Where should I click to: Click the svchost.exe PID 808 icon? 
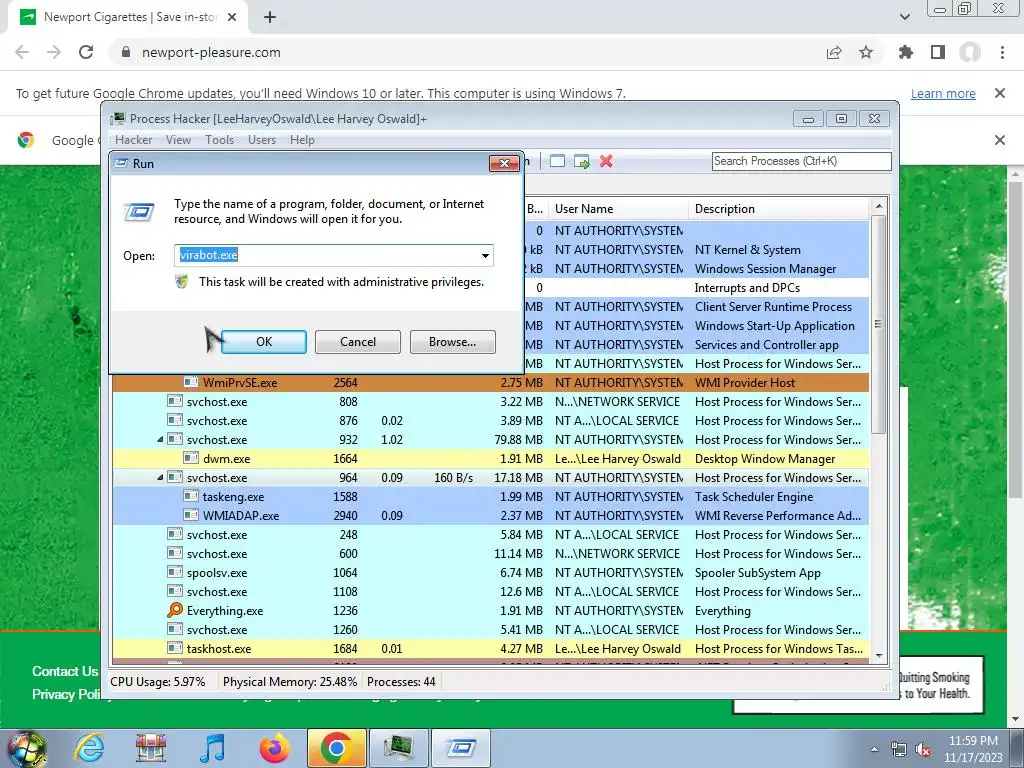[x=174, y=401]
